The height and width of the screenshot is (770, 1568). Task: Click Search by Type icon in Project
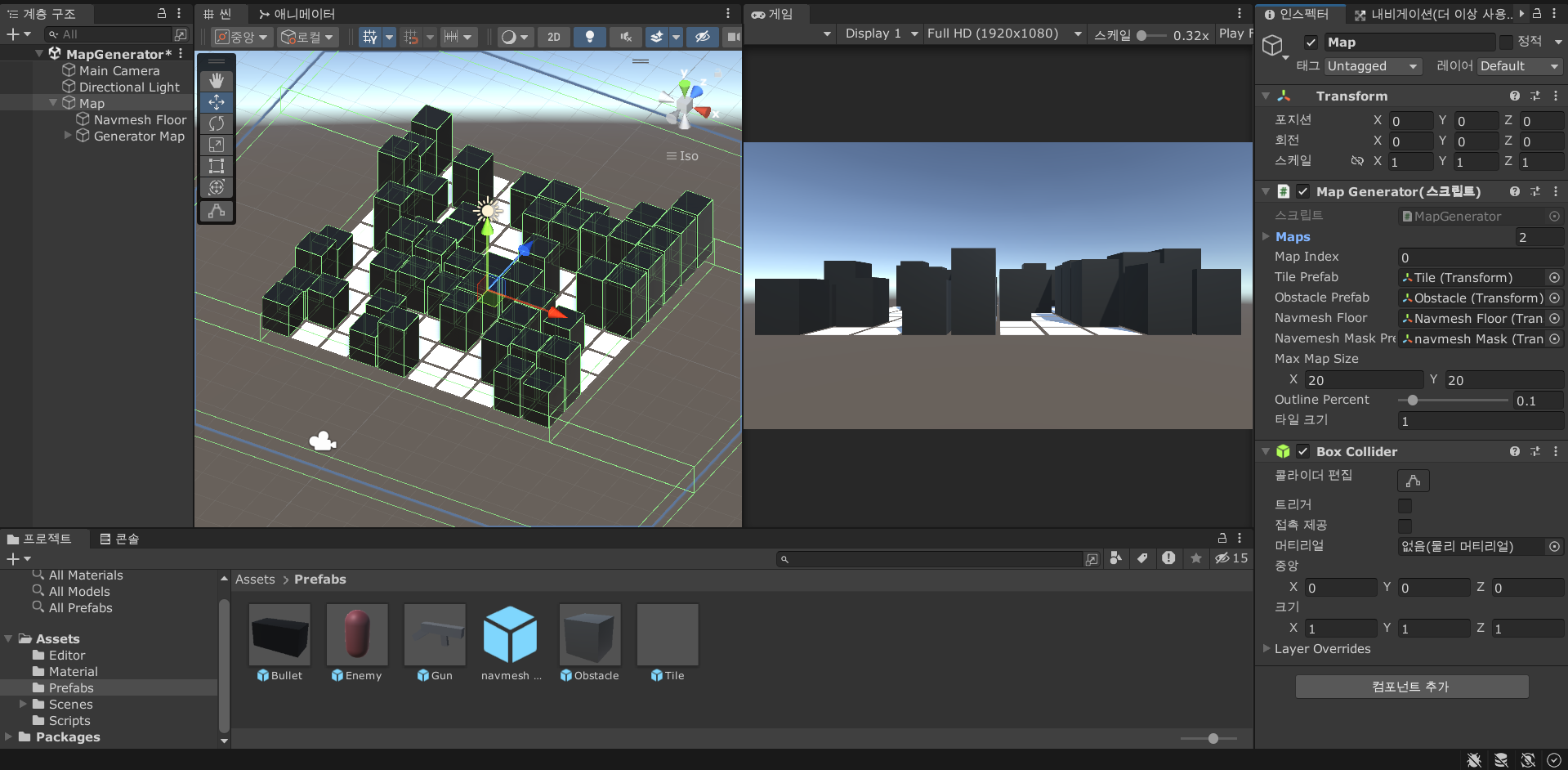[x=1116, y=558]
